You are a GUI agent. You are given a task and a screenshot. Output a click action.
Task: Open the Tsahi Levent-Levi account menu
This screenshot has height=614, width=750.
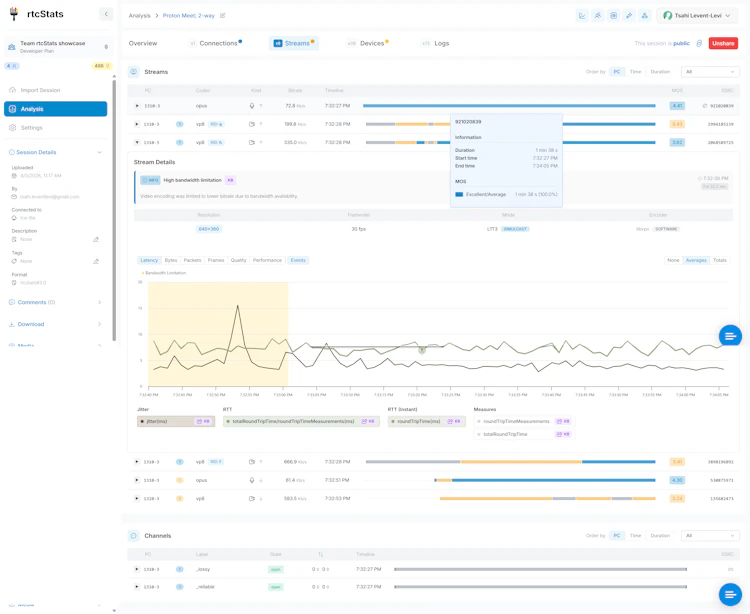[x=696, y=16]
